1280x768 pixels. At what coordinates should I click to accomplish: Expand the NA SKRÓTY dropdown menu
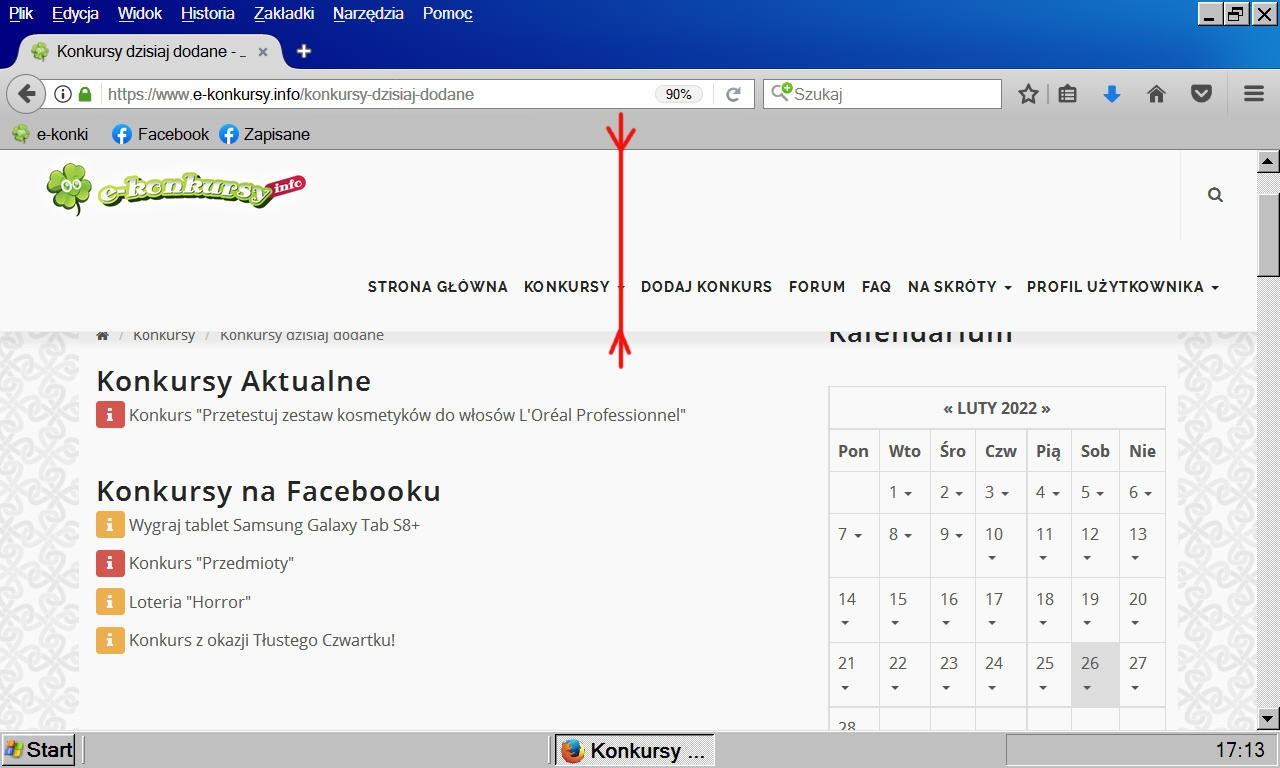pos(959,287)
